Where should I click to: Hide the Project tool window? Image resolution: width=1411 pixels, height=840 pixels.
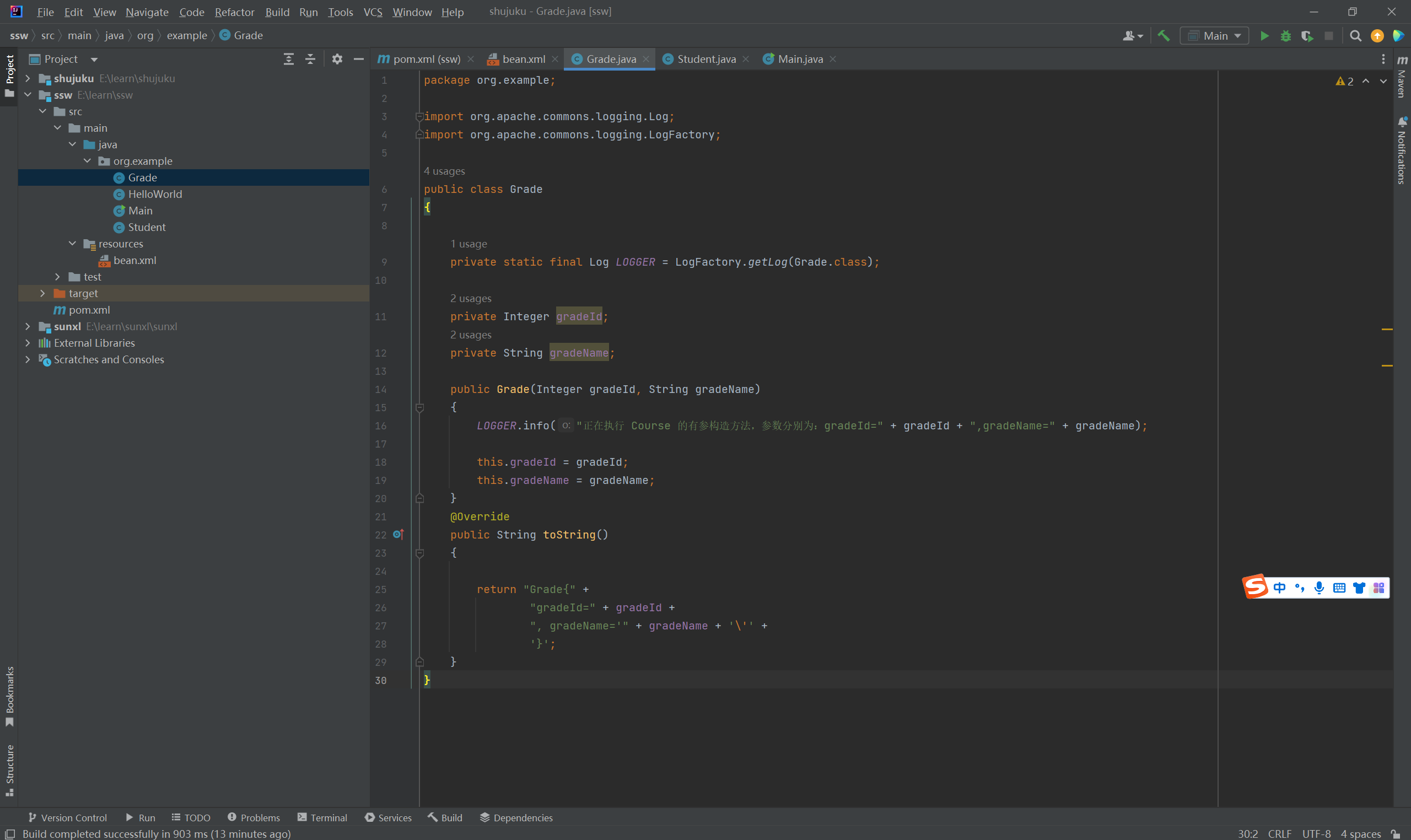[358, 59]
